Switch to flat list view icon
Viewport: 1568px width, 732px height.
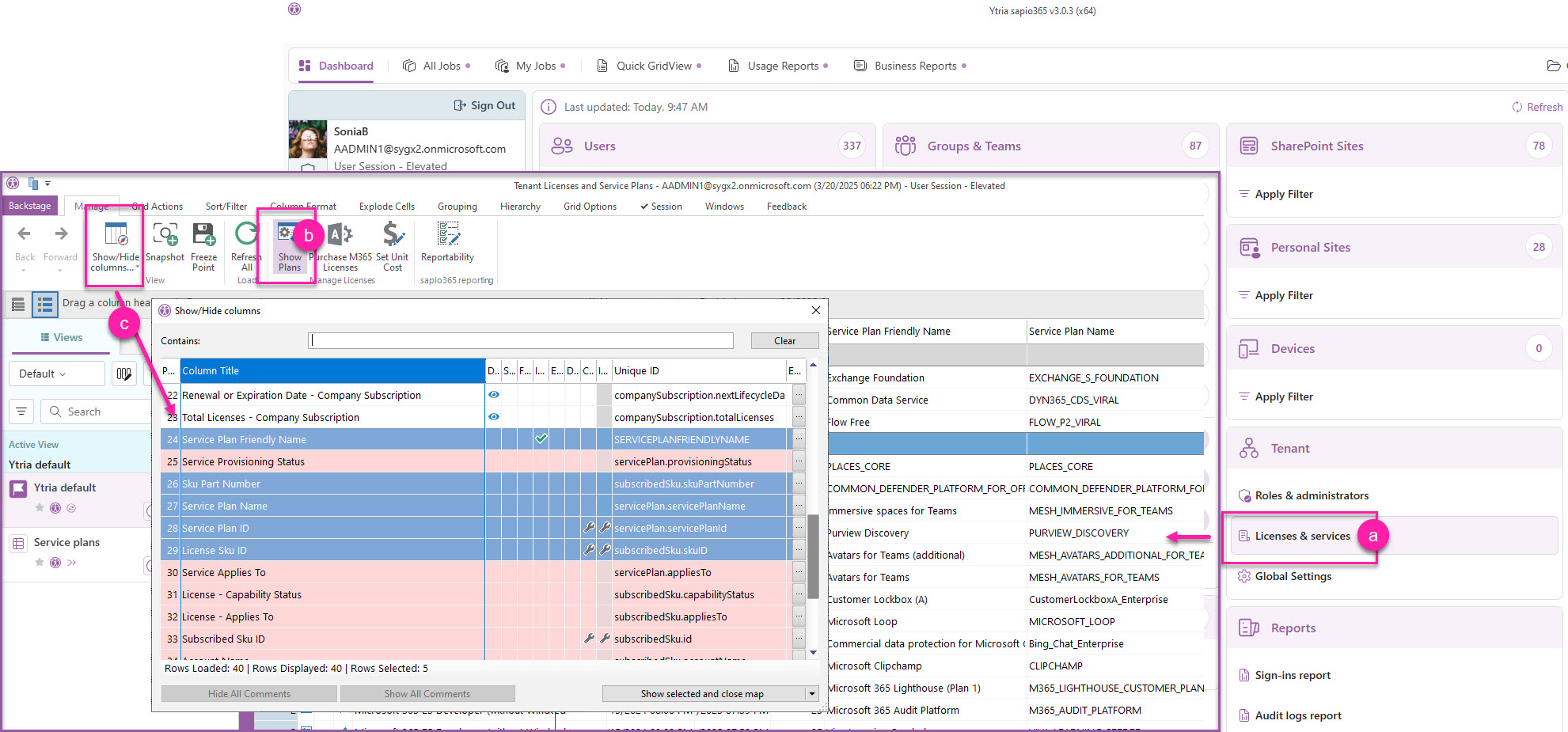pyautogui.click(x=18, y=305)
